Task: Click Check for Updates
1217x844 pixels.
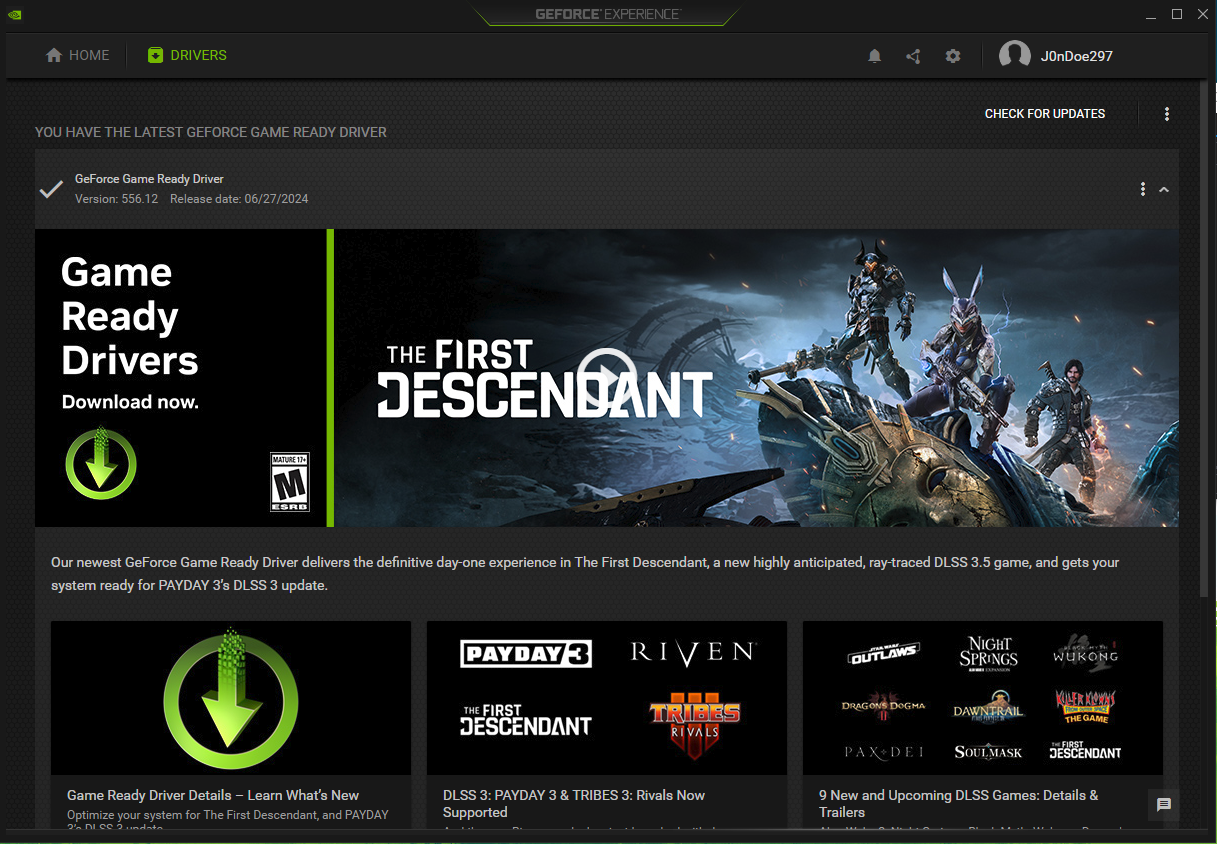Action: pyautogui.click(x=1045, y=114)
